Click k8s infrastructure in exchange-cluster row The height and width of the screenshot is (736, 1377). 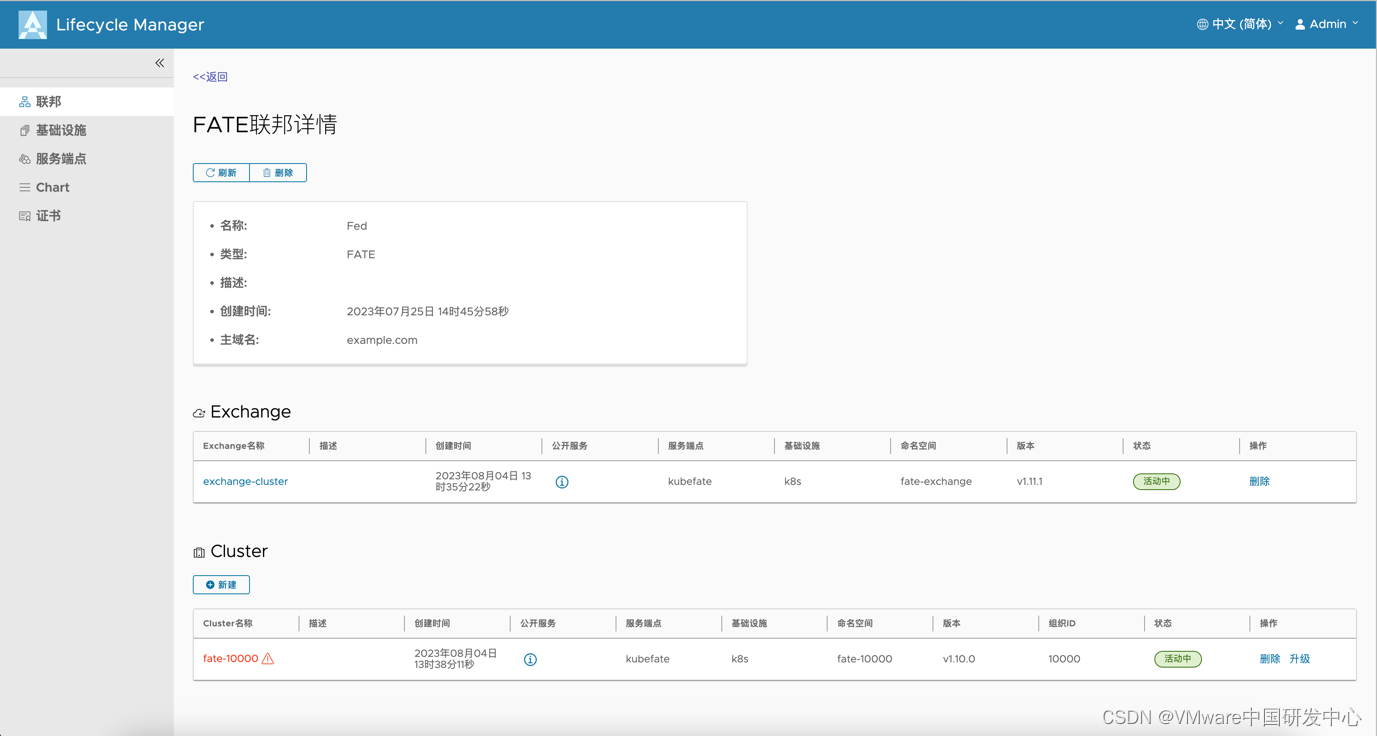[x=793, y=481]
